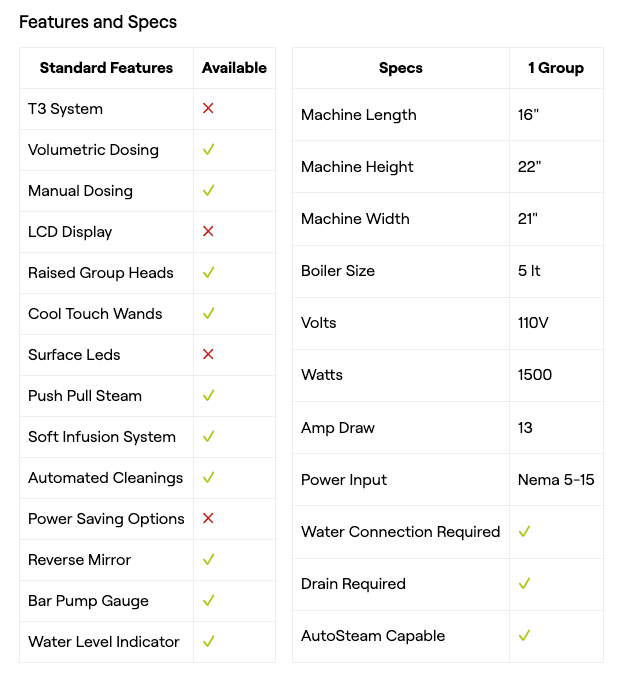Click the AutoSteam Capable checkmark
The height and width of the screenshot is (678, 637).
pos(524,635)
